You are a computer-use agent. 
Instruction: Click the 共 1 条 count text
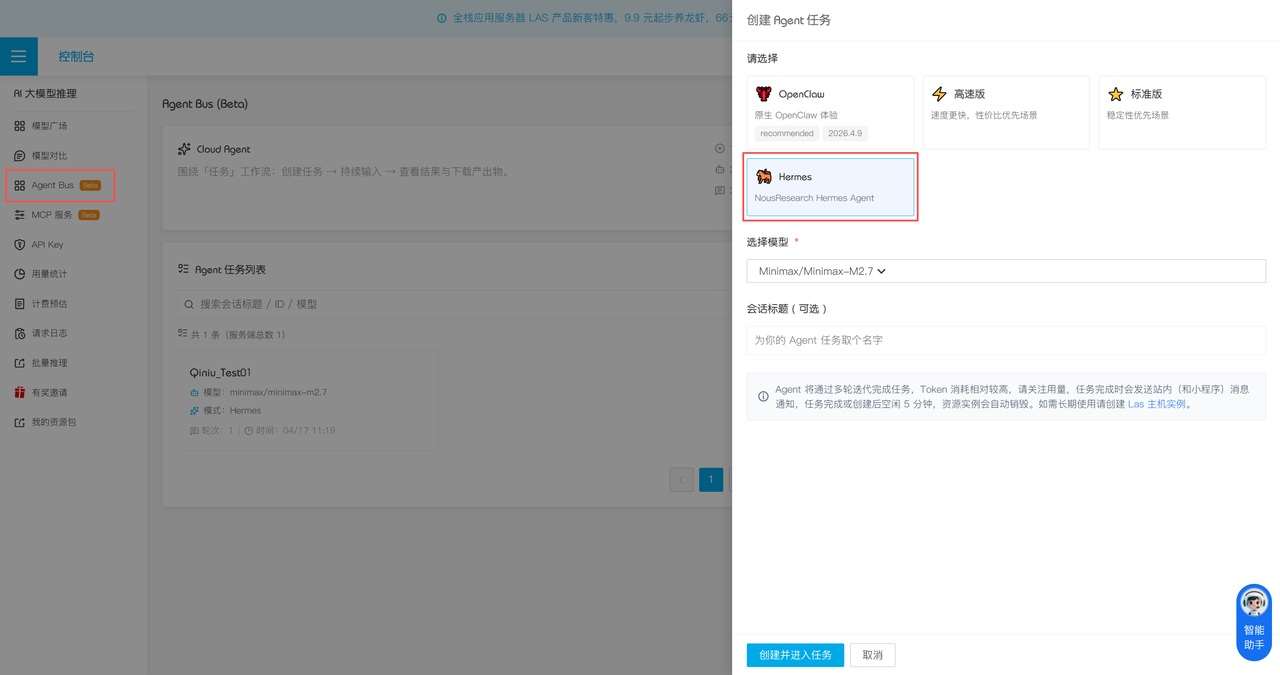[x=236, y=335]
